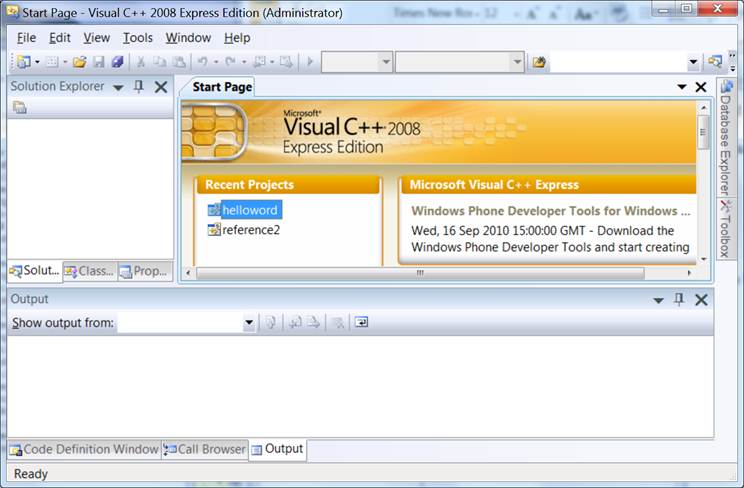Click the Start Page vertical scrollbar thumb
The width and height of the screenshot is (744, 488).
pos(703,132)
